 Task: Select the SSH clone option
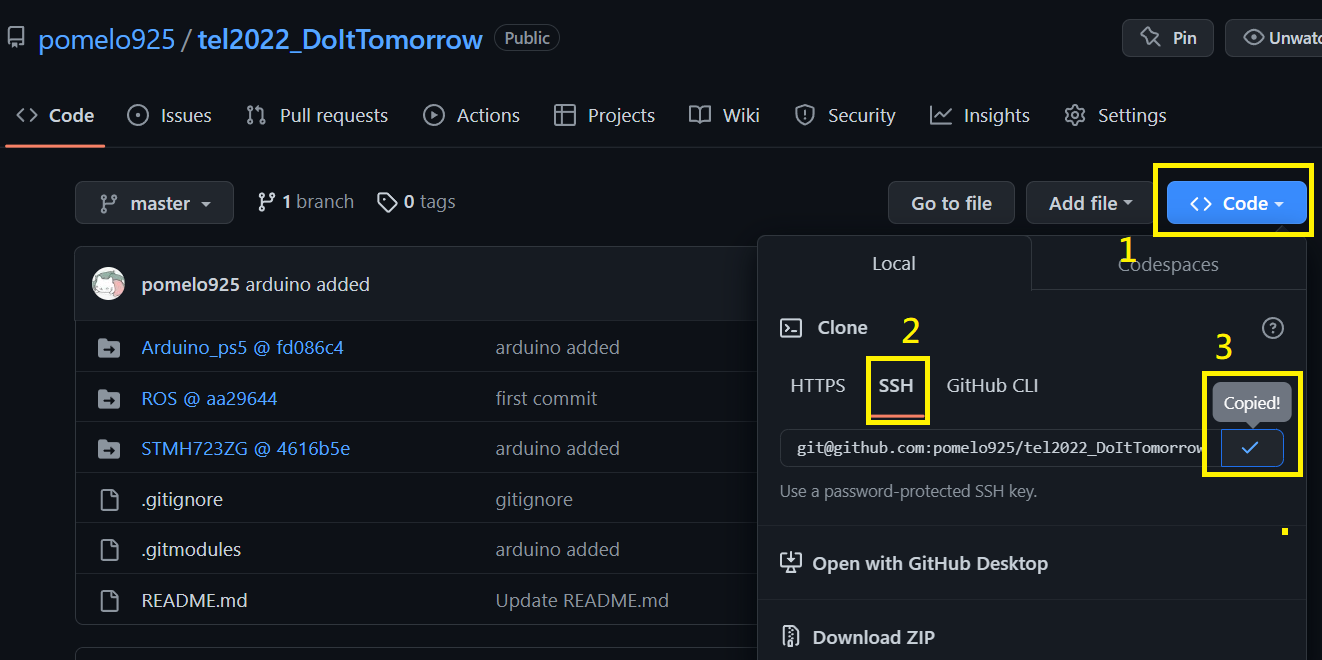point(896,386)
